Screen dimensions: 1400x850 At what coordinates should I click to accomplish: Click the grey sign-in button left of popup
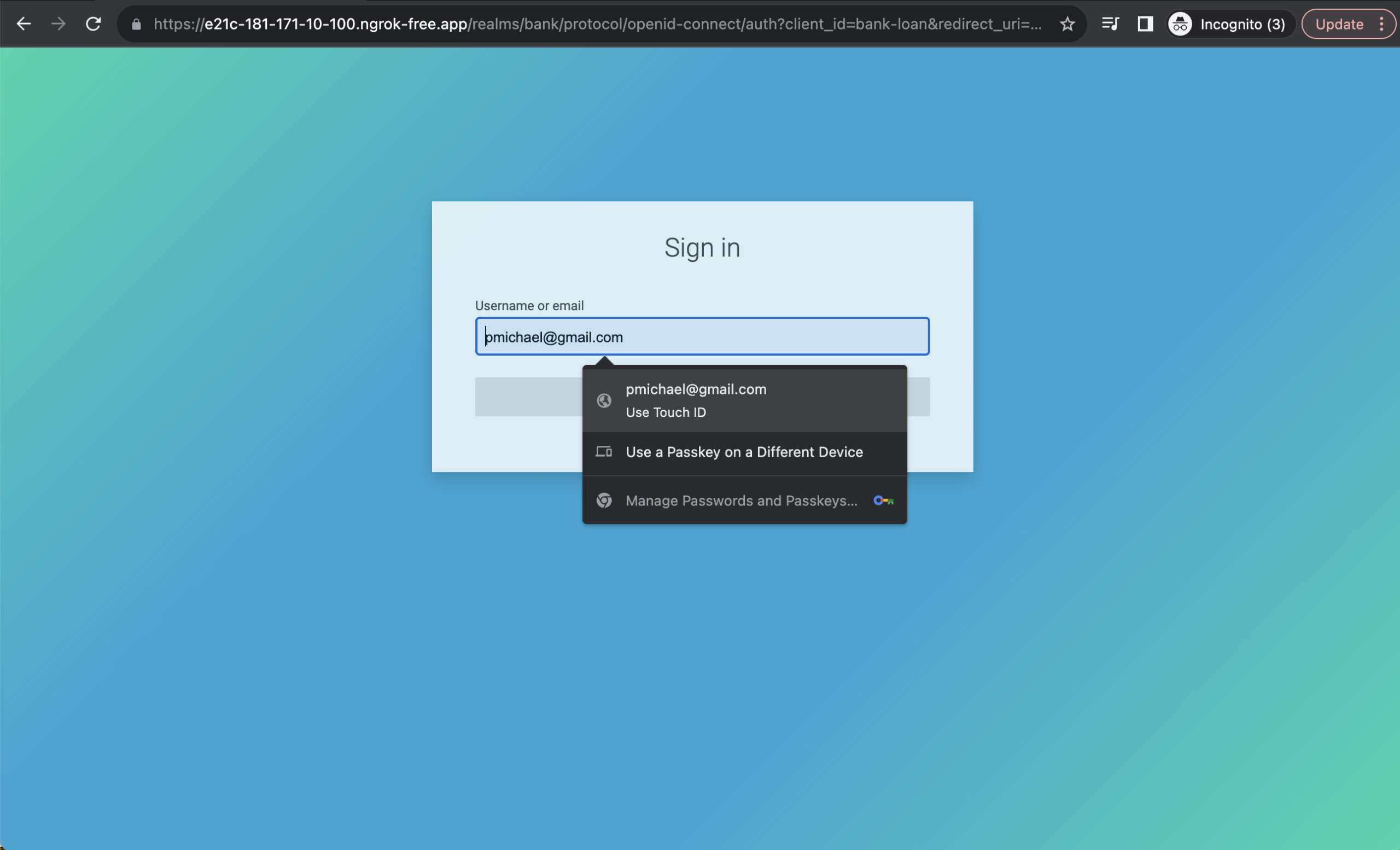[528, 397]
